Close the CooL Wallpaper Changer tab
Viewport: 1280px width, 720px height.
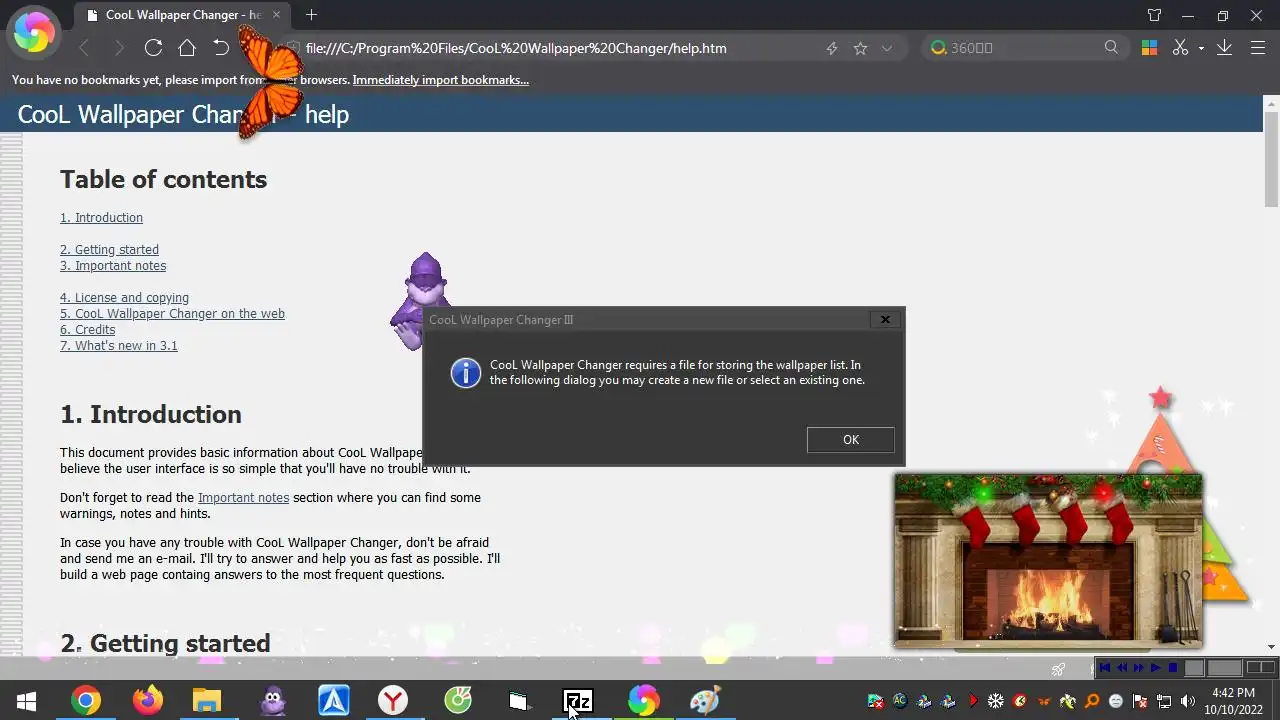tap(276, 15)
